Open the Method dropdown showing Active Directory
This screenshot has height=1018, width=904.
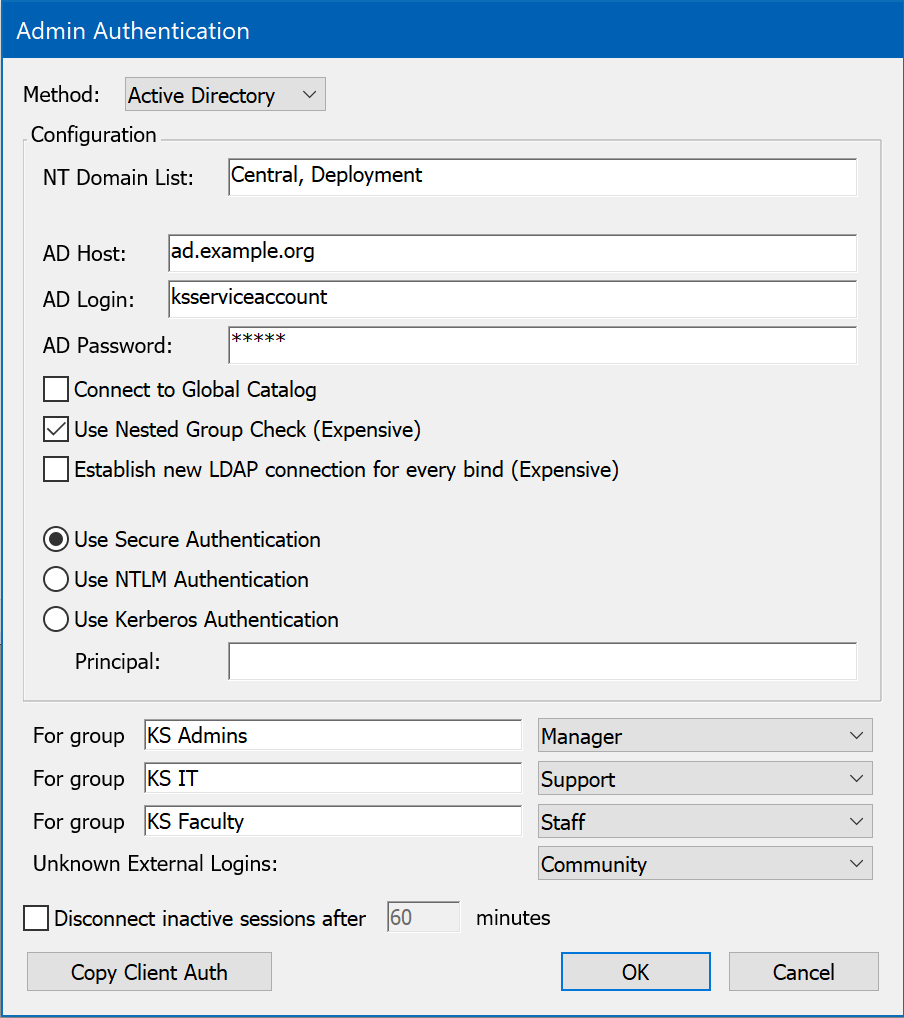tap(225, 95)
